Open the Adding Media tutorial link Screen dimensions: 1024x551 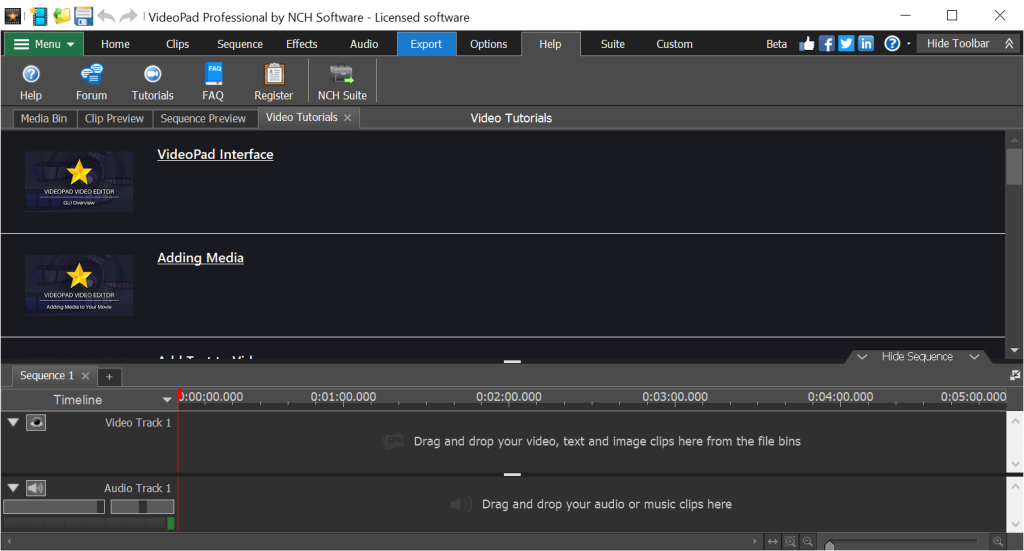click(200, 258)
